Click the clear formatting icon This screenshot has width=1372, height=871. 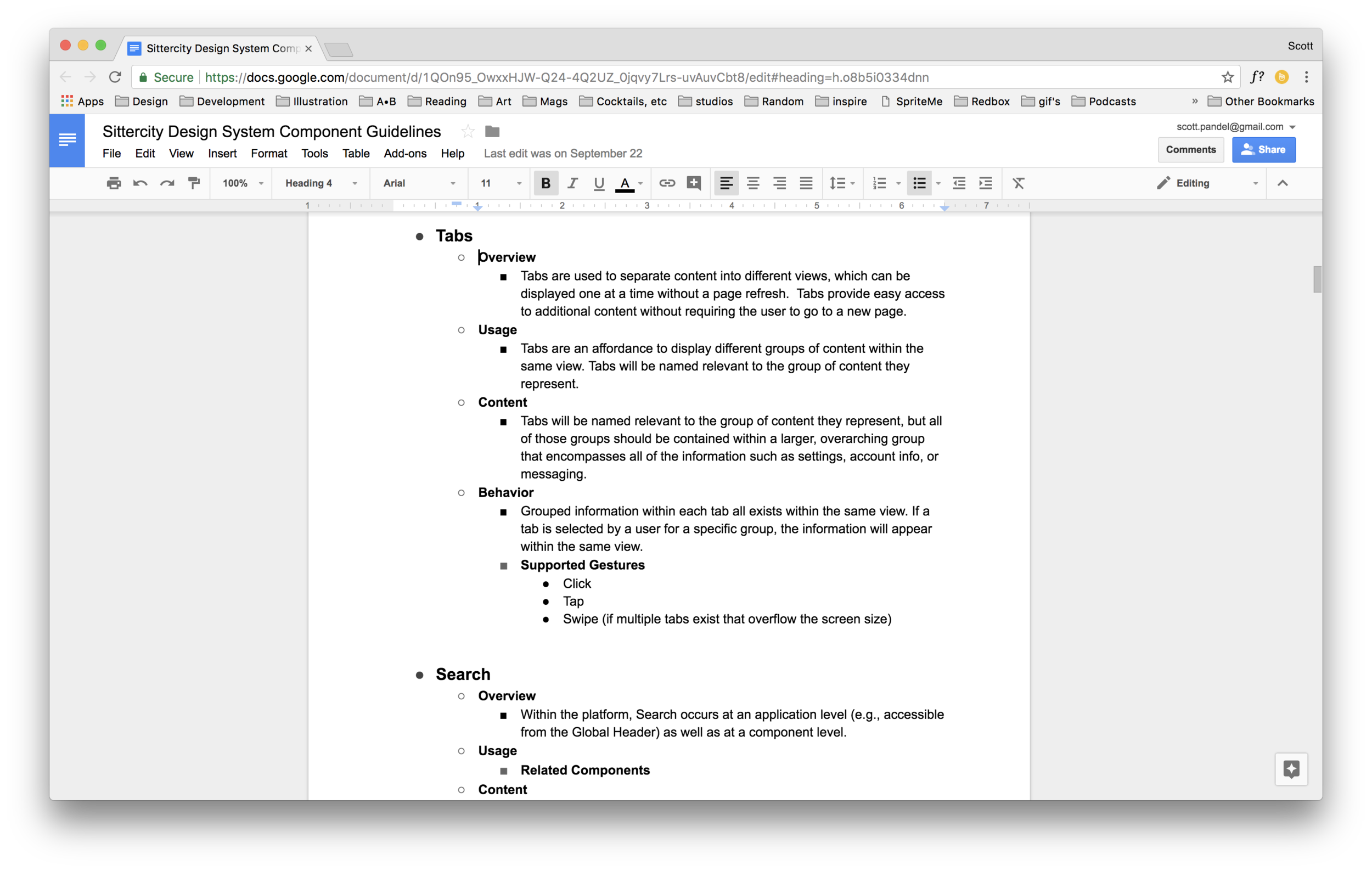[1018, 183]
